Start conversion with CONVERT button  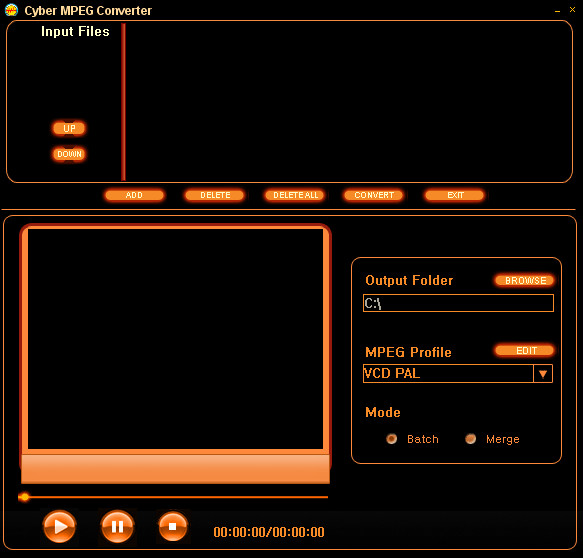pyautogui.click(x=374, y=195)
